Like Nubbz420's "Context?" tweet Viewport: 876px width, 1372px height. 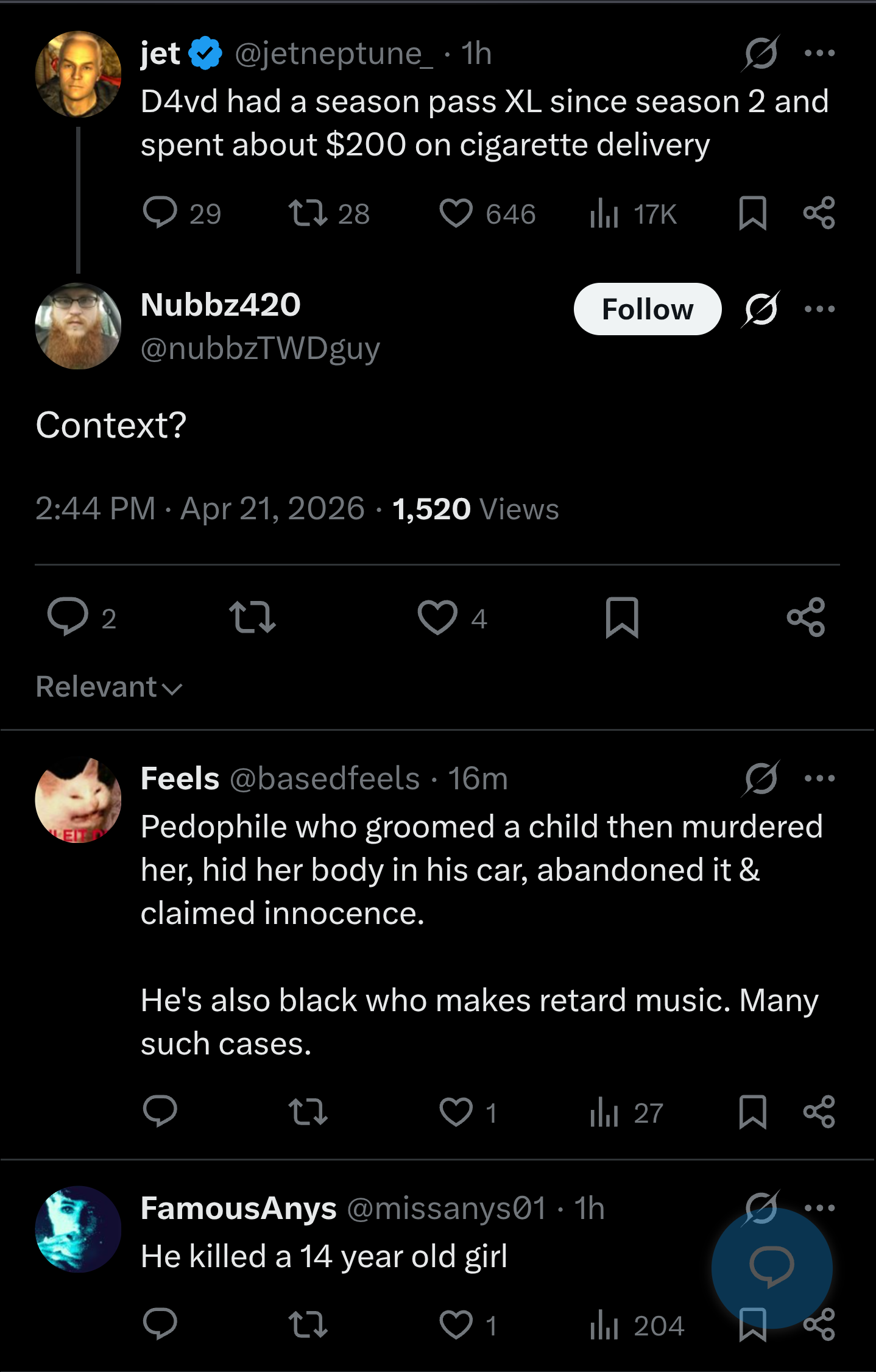tap(437, 618)
